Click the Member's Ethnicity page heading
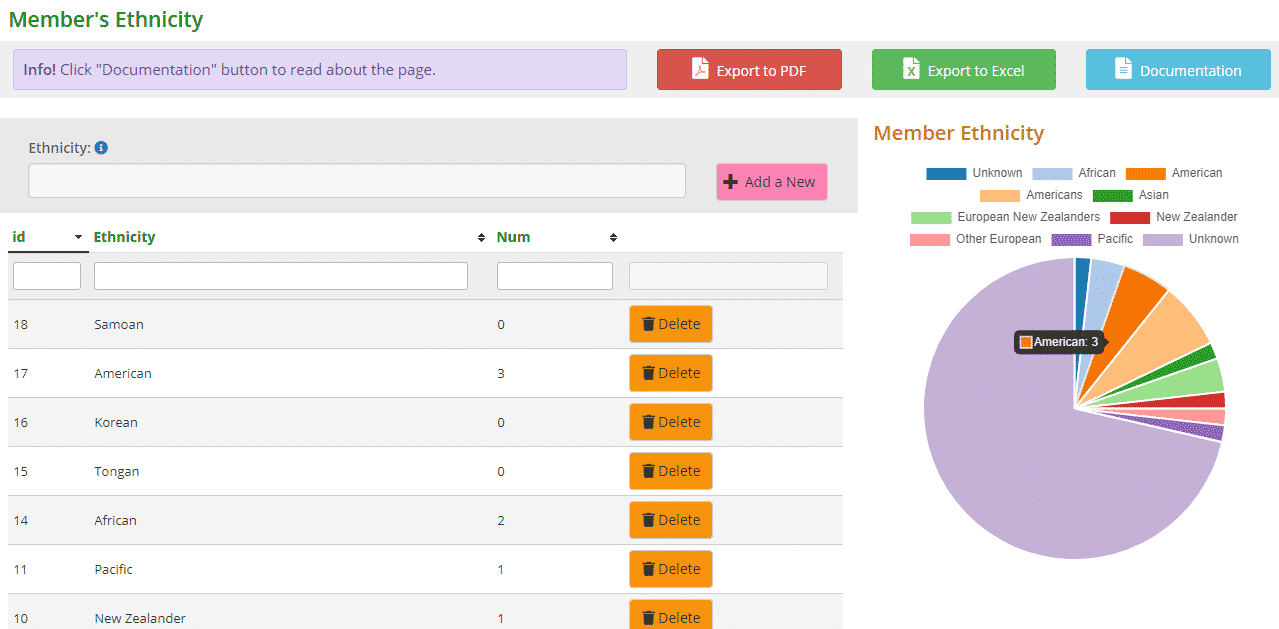This screenshot has width=1279, height=629. click(x=106, y=19)
